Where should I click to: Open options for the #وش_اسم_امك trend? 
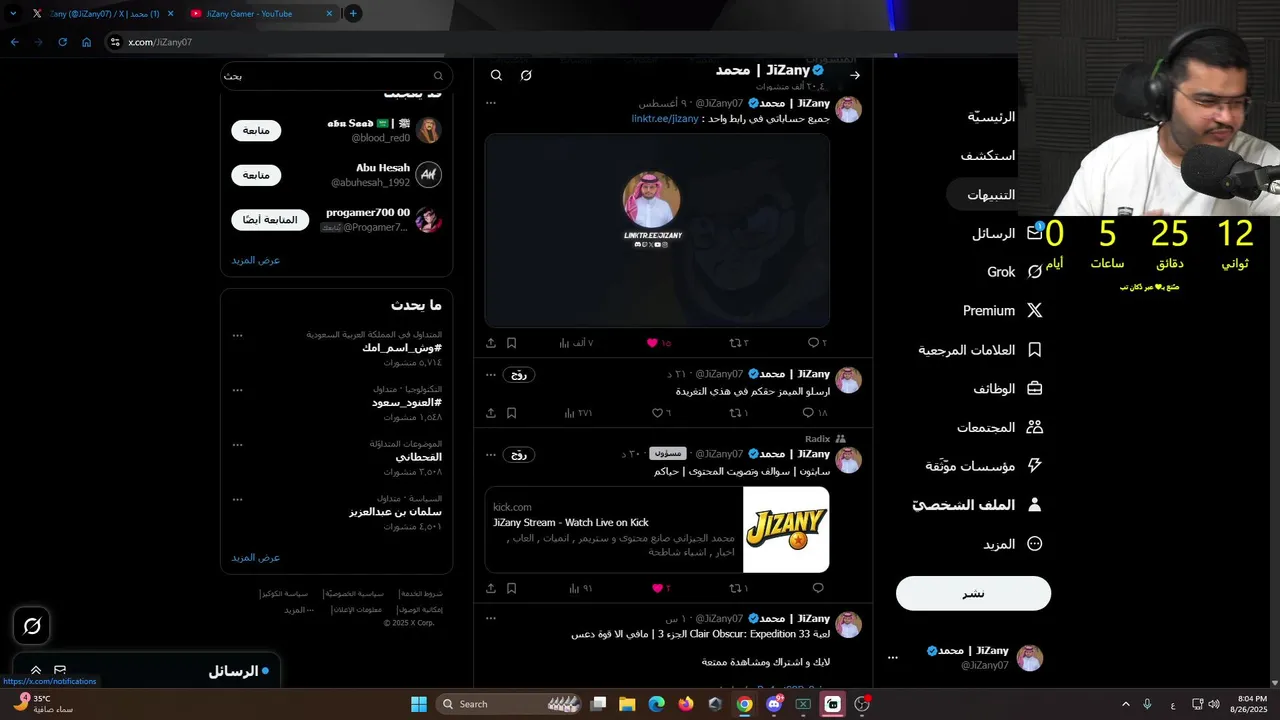pyautogui.click(x=237, y=335)
